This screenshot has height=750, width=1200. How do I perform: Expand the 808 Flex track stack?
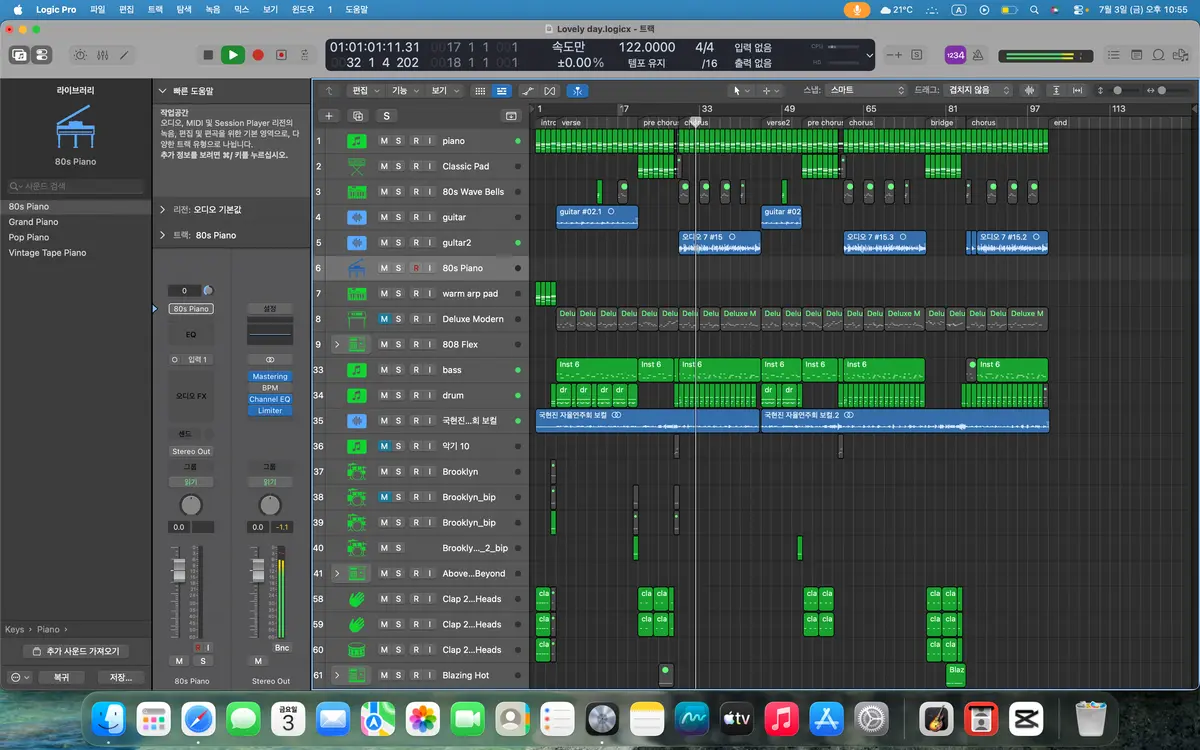(337, 344)
